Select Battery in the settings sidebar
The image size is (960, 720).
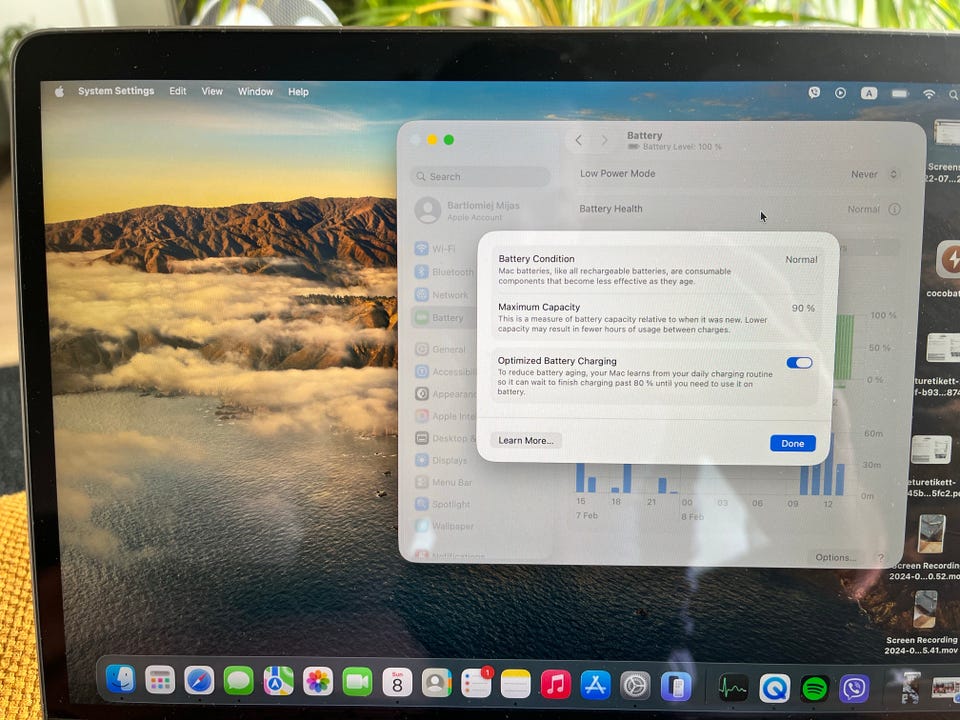click(x=441, y=318)
